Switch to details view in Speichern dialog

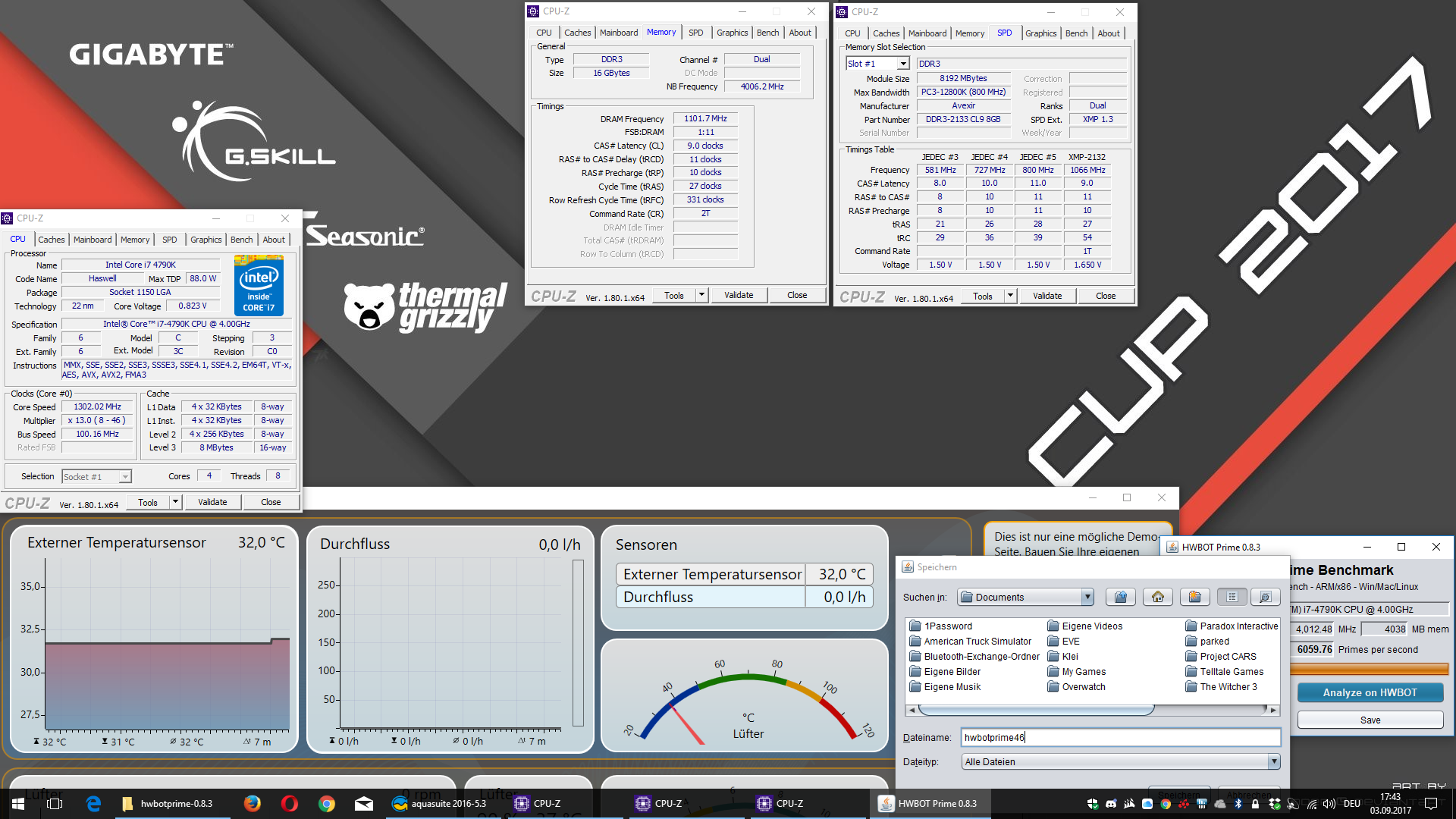pyautogui.click(x=1265, y=597)
